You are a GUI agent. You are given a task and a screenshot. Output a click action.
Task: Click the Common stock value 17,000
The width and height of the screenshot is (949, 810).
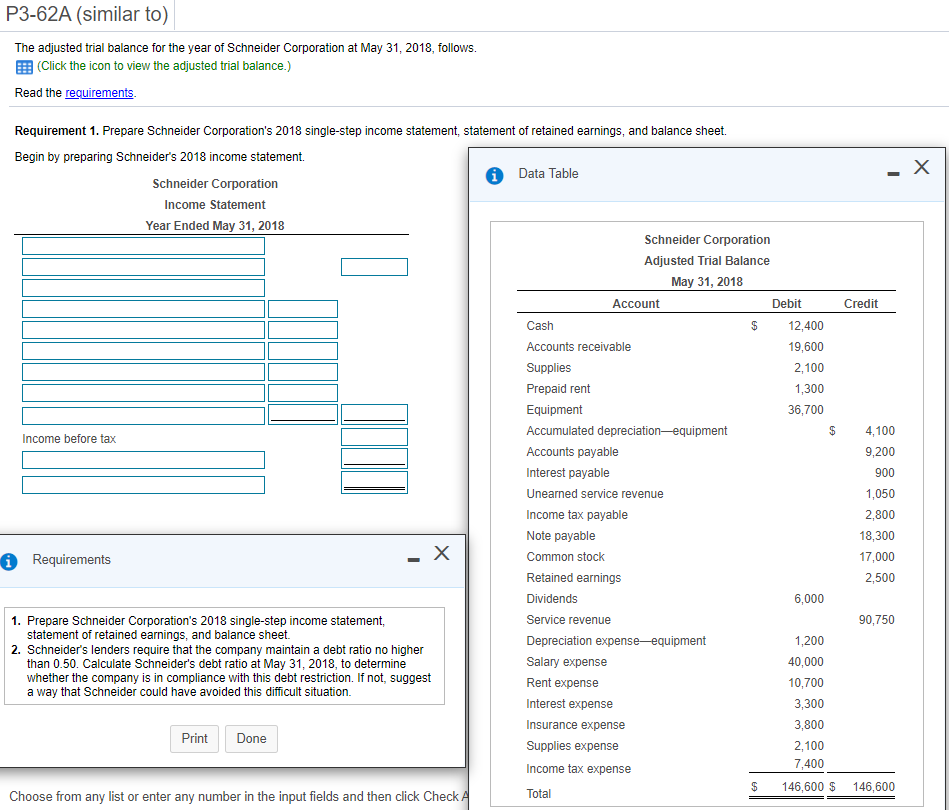tap(877, 557)
